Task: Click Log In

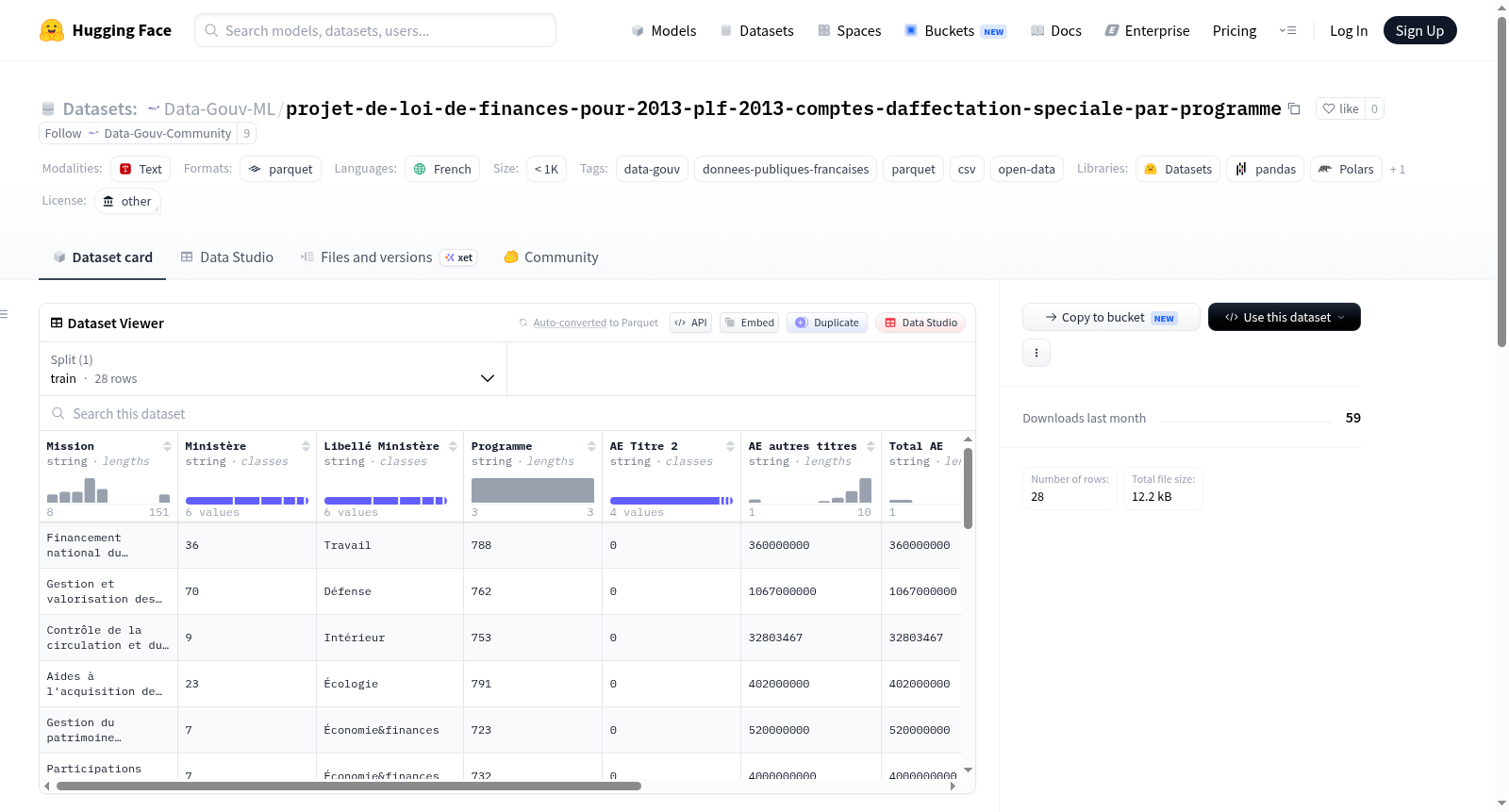Action: pyautogui.click(x=1349, y=30)
